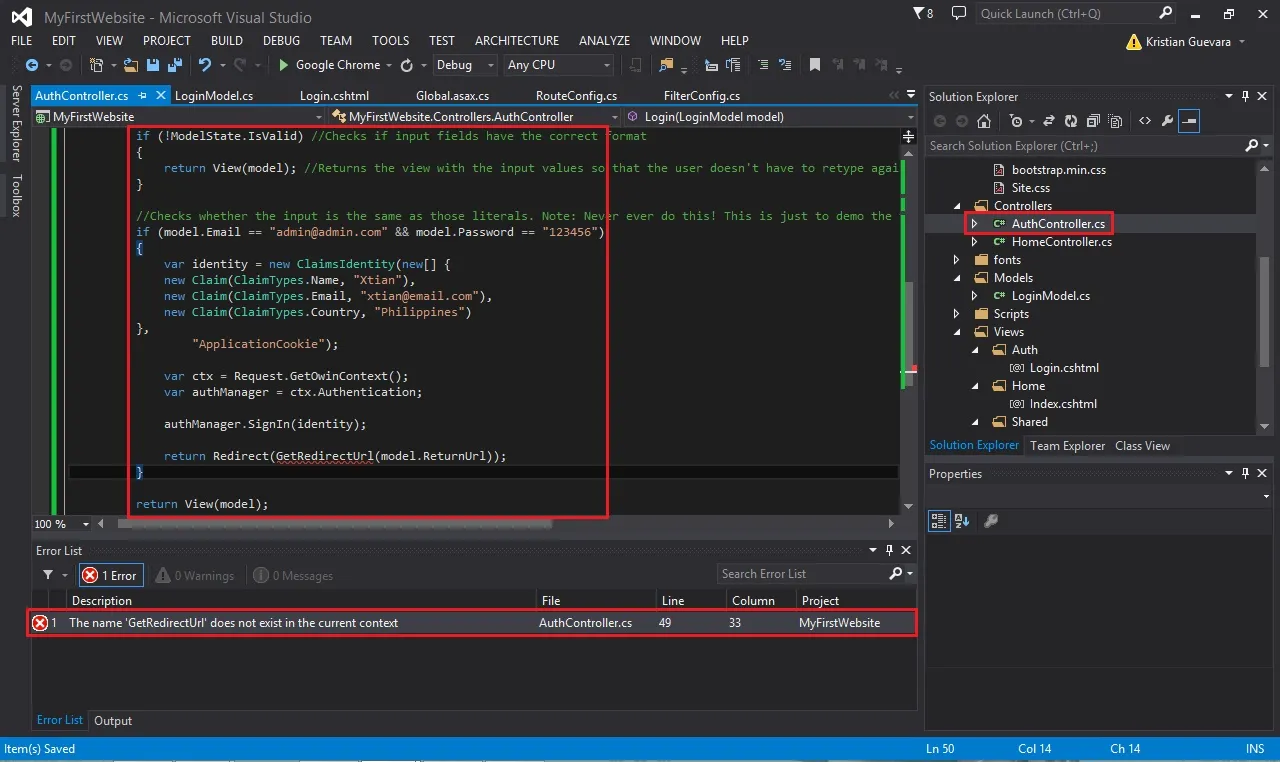Start debugging with Google Chrome button
This screenshot has width=1280, height=762.
[329, 65]
